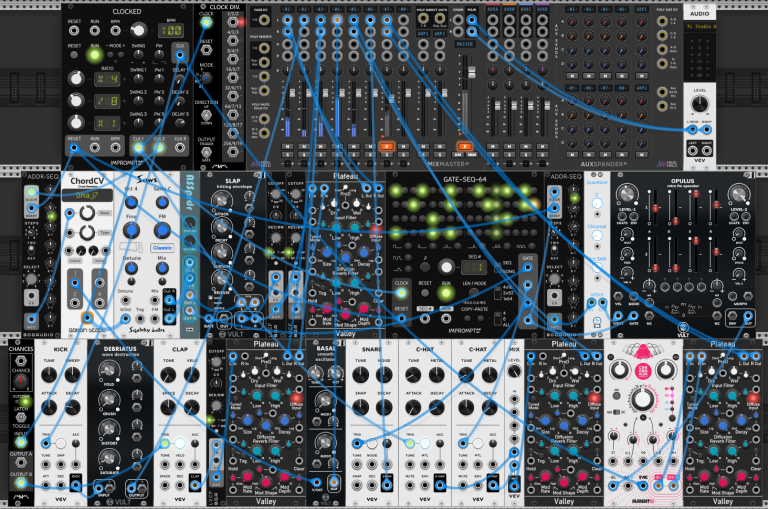Click the CLK3 output jack on Clocked
Viewport: 768px width, 509px height.
tap(180, 147)
